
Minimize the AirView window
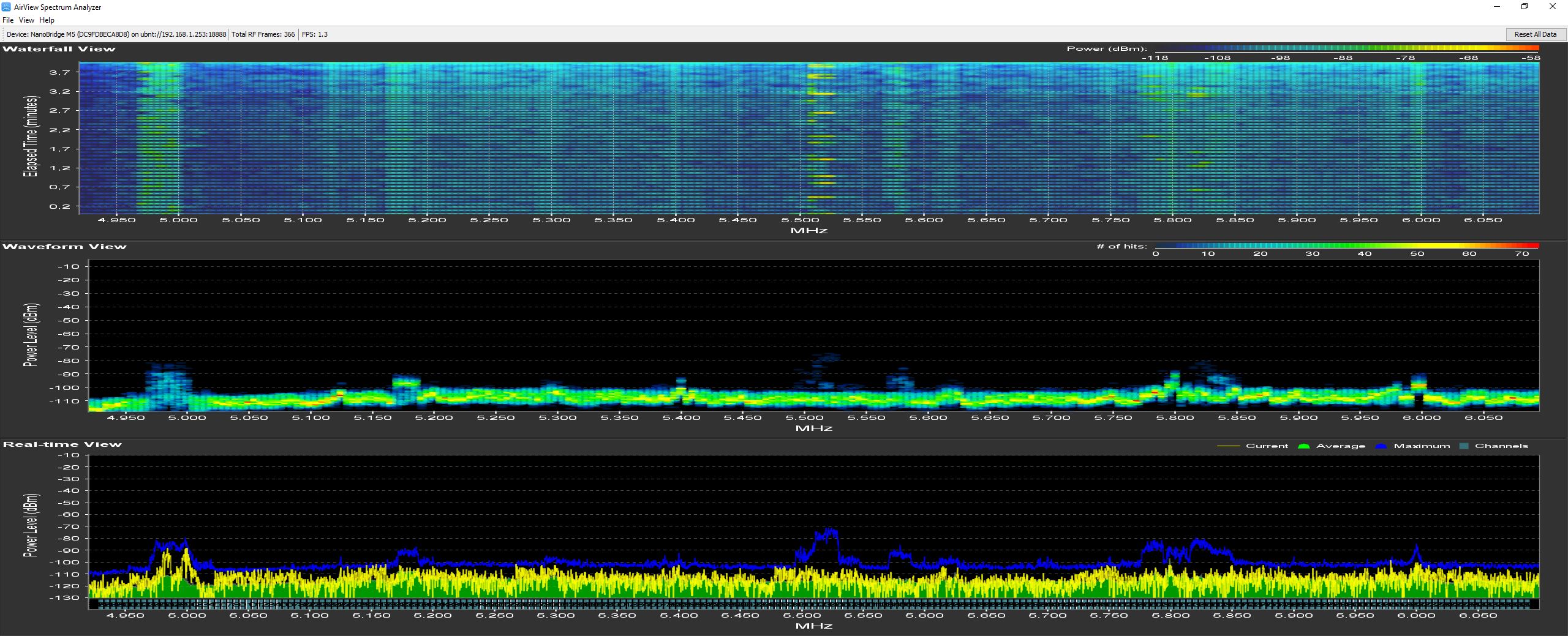(x=1497, y=7)
